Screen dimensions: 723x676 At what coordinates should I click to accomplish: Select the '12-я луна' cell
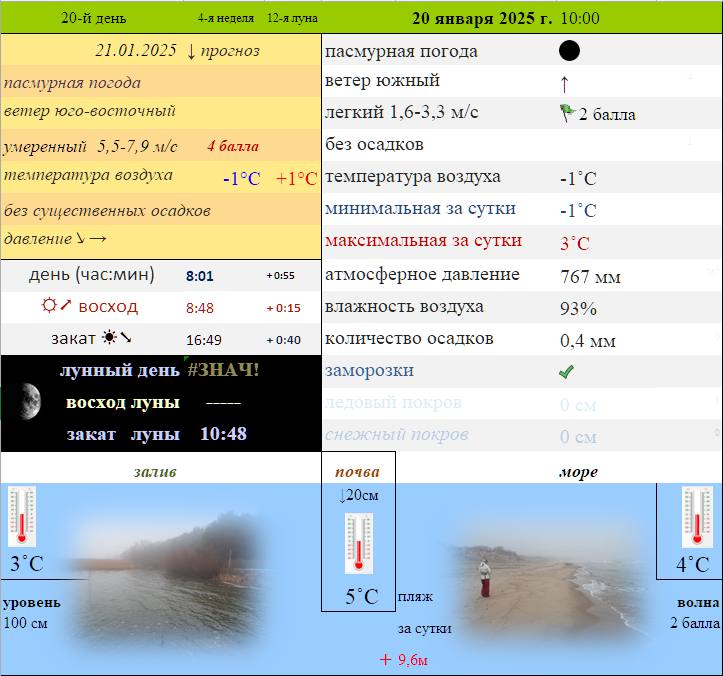[x=292, y=18]
